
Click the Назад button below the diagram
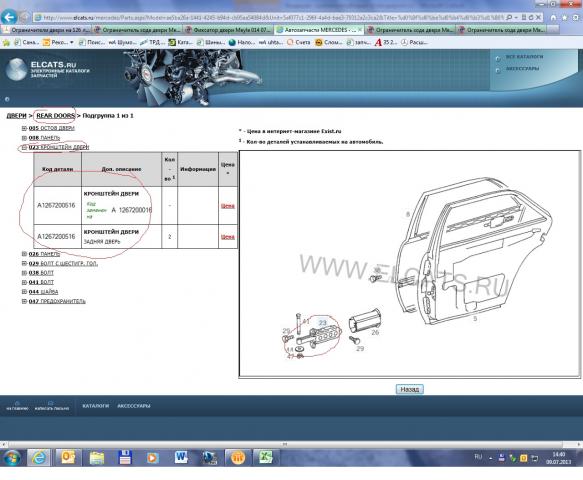(x=409, y=389)
